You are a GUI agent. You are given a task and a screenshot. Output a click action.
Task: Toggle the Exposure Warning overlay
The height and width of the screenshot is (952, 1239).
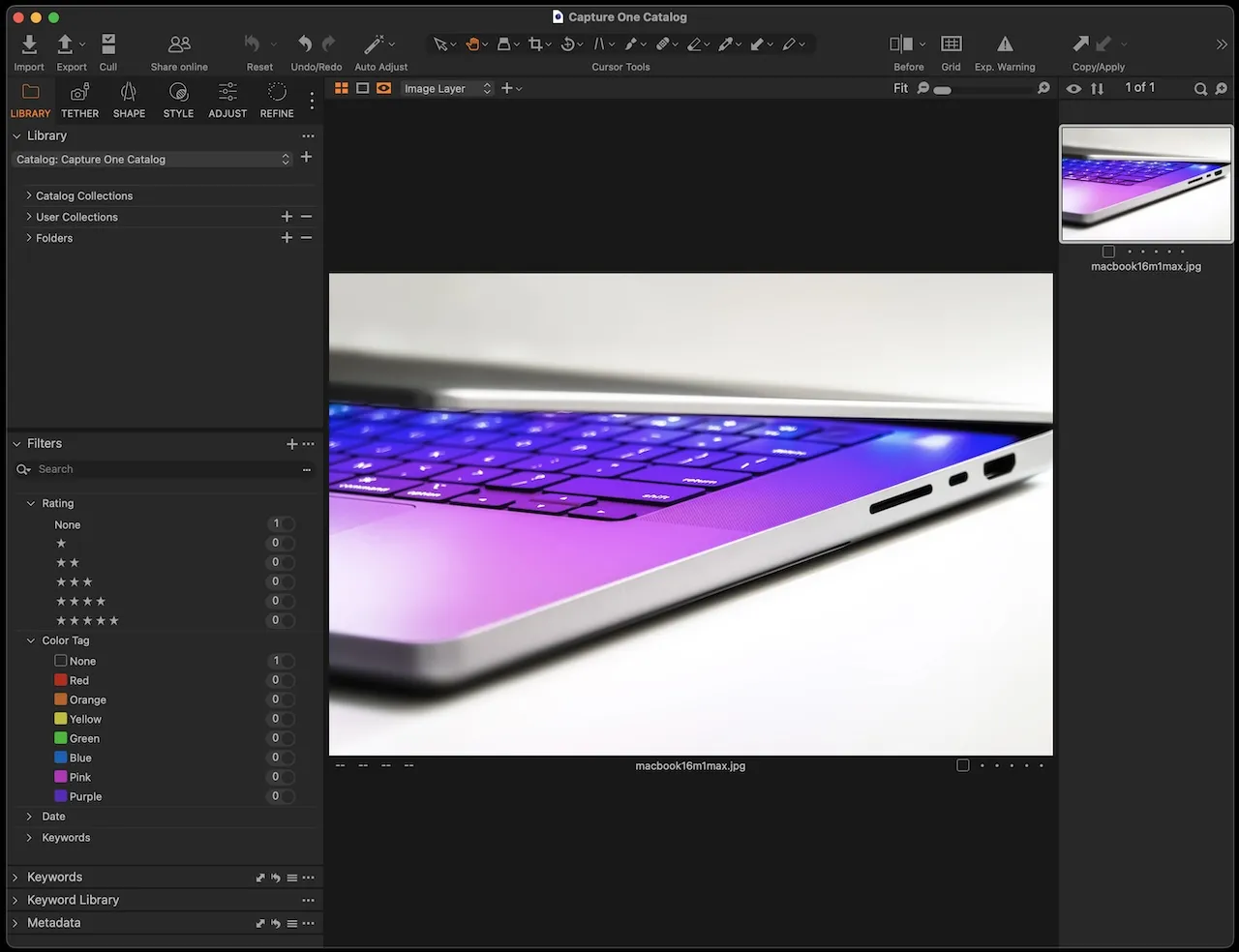pos(1005,44)
